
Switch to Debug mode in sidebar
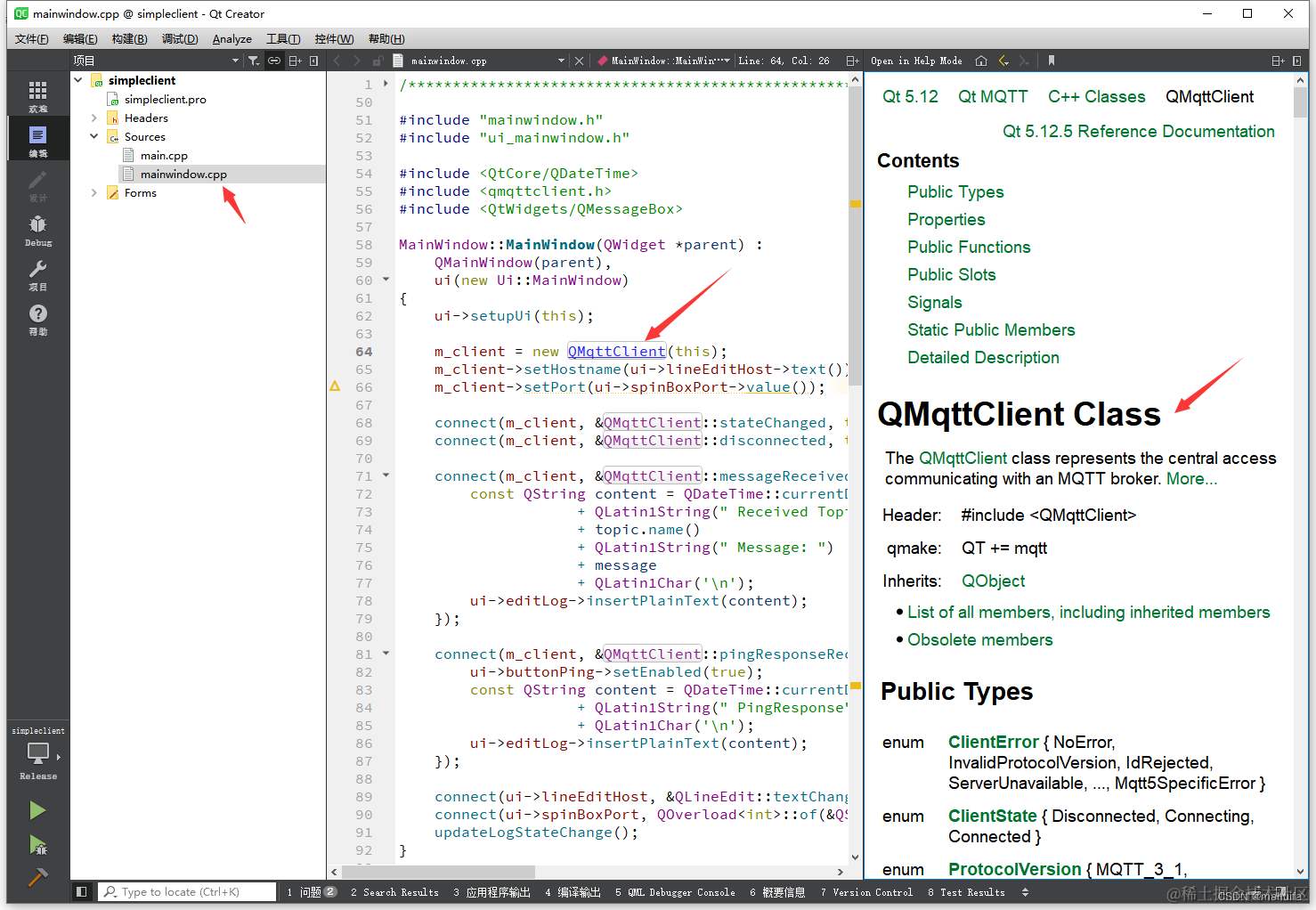tap(37, 229)
